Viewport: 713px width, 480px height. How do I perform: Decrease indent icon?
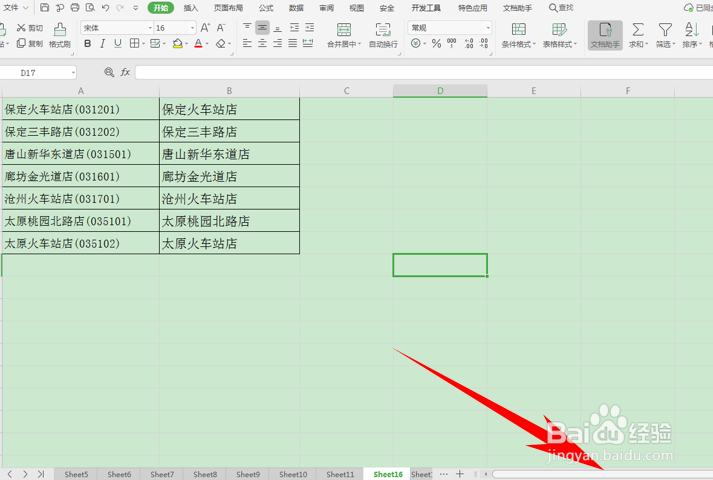(x=294, y=27)
